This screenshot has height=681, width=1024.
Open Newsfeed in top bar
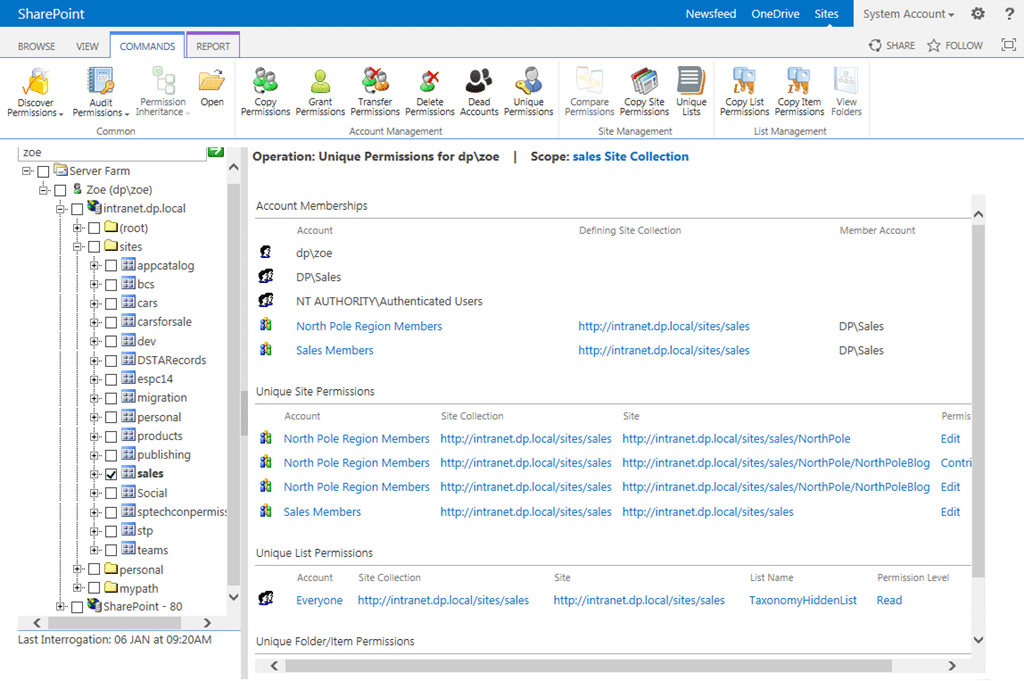tap(711, 14)
